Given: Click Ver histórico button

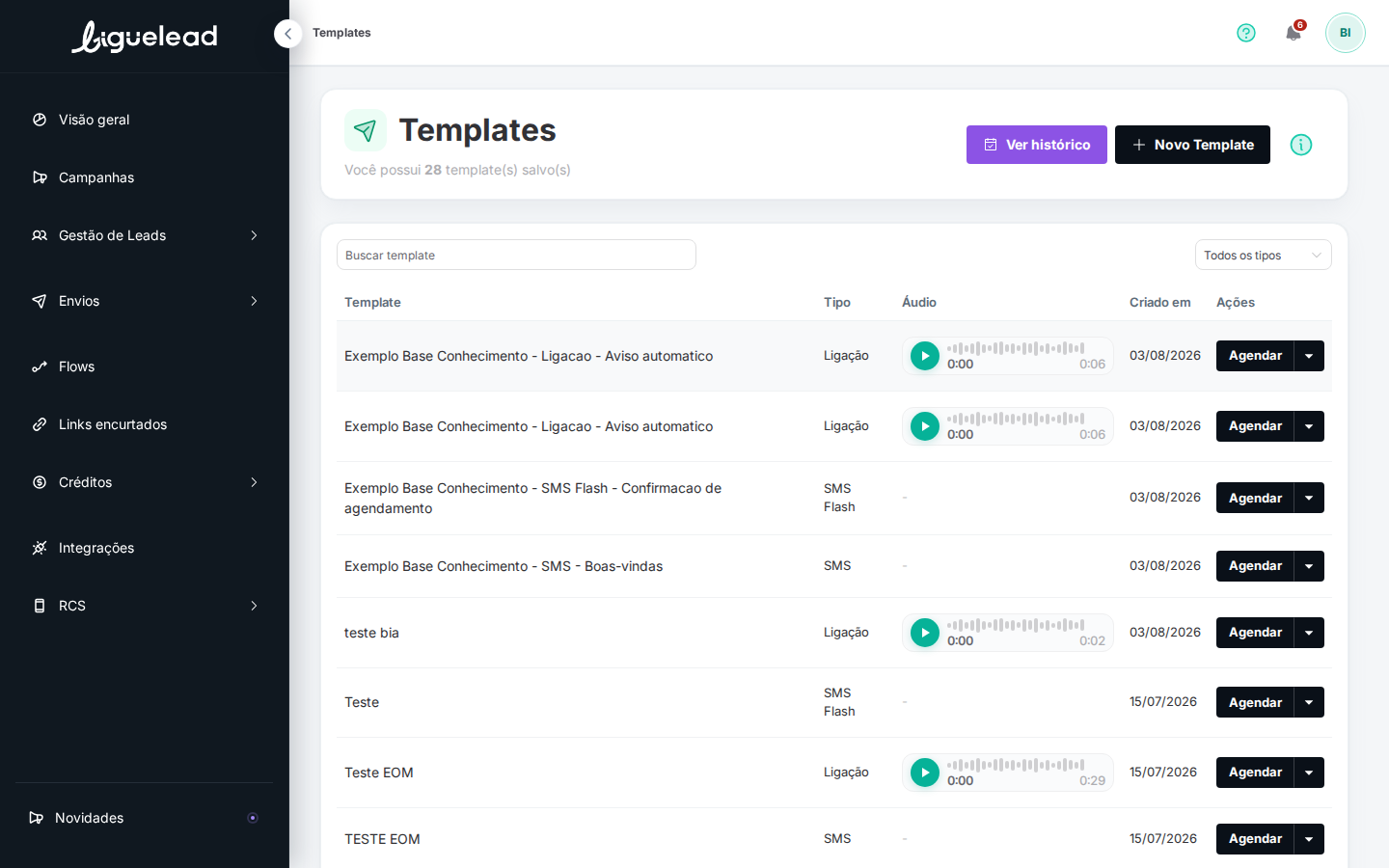Looking at the screenshot, I should click(x=1037, y=145).
